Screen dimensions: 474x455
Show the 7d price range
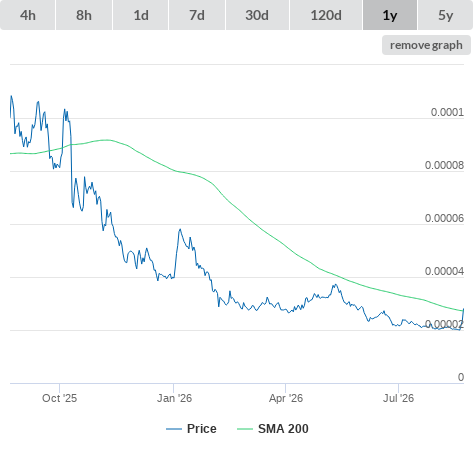[x=197, y=15]
